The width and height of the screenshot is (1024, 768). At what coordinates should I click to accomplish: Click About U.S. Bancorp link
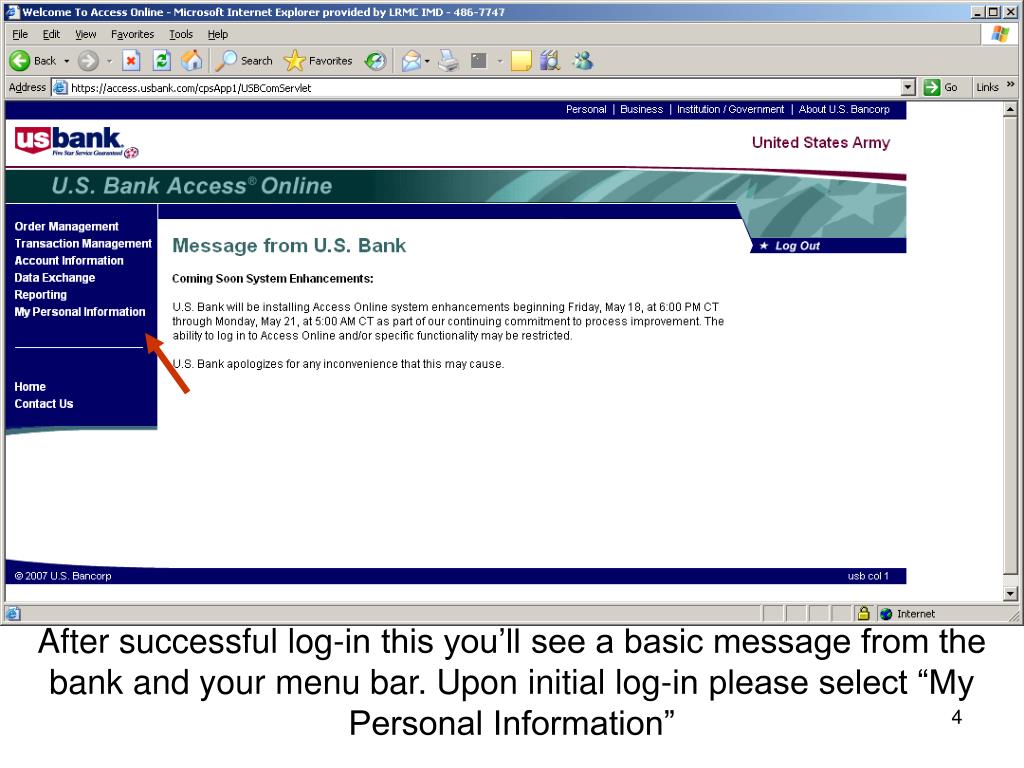(844, 109)
